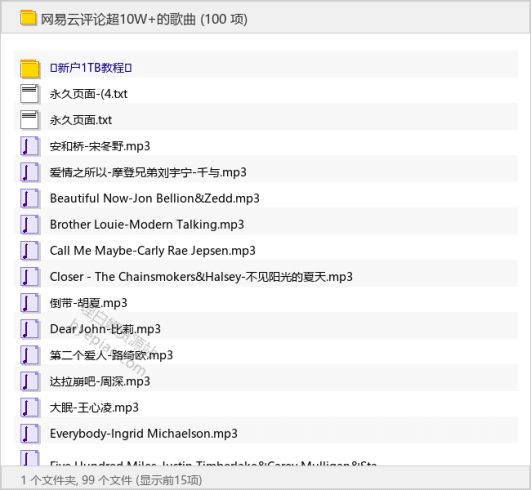The height and width of the screenshot is (490, 531).
Task: Click the music icon for 达拉崩吧-周深.mp3
Action: point(30,381)
